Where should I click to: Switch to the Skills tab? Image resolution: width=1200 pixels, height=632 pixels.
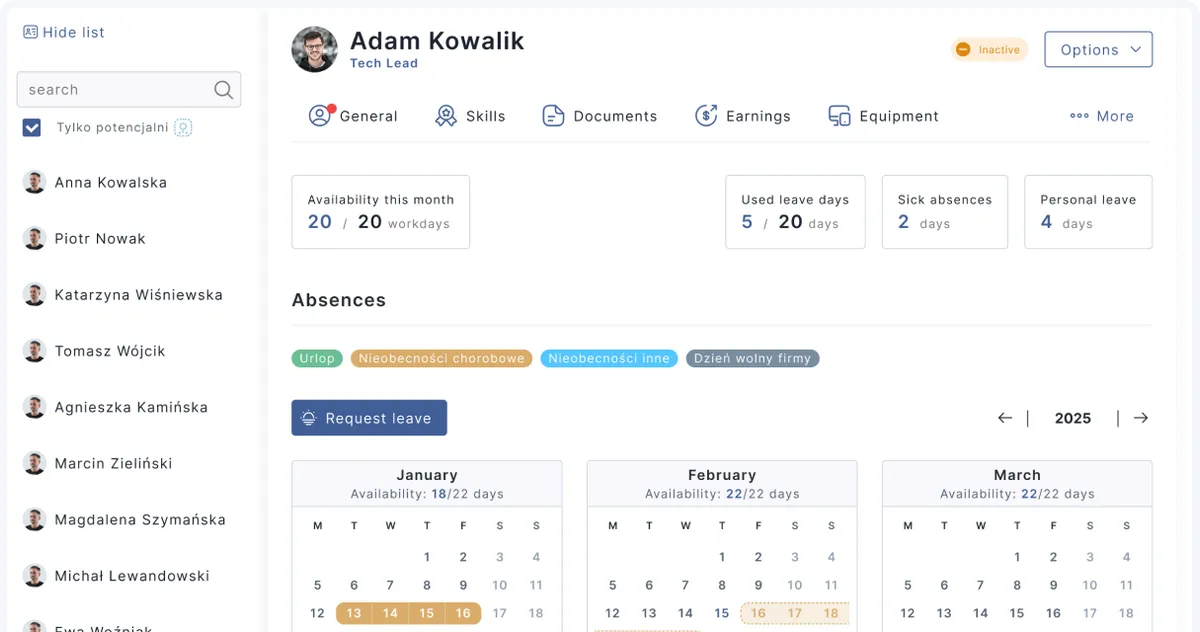[485, 116]
